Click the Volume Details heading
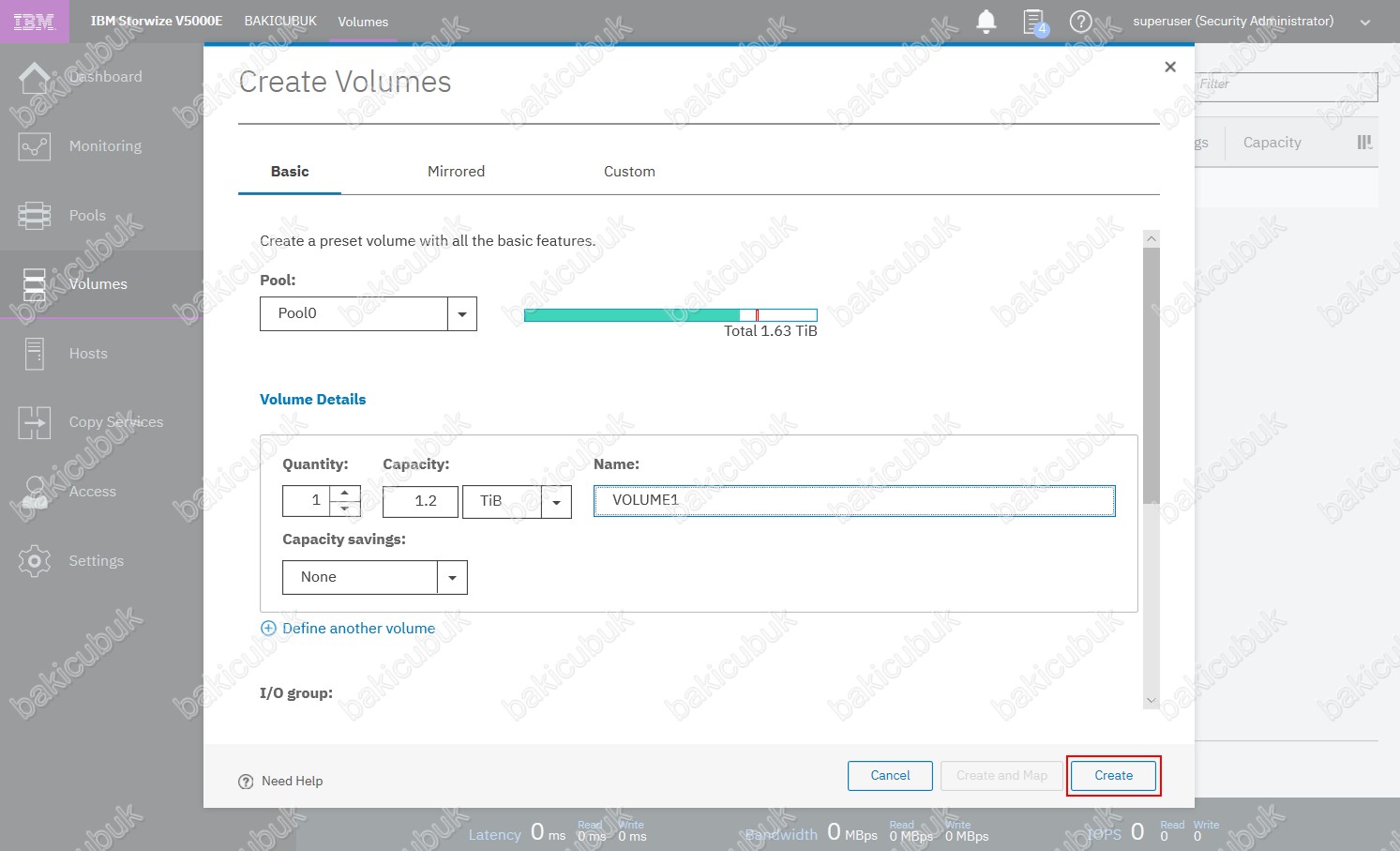This screenshot has width=1400, height=851. (x=312, y=400)
